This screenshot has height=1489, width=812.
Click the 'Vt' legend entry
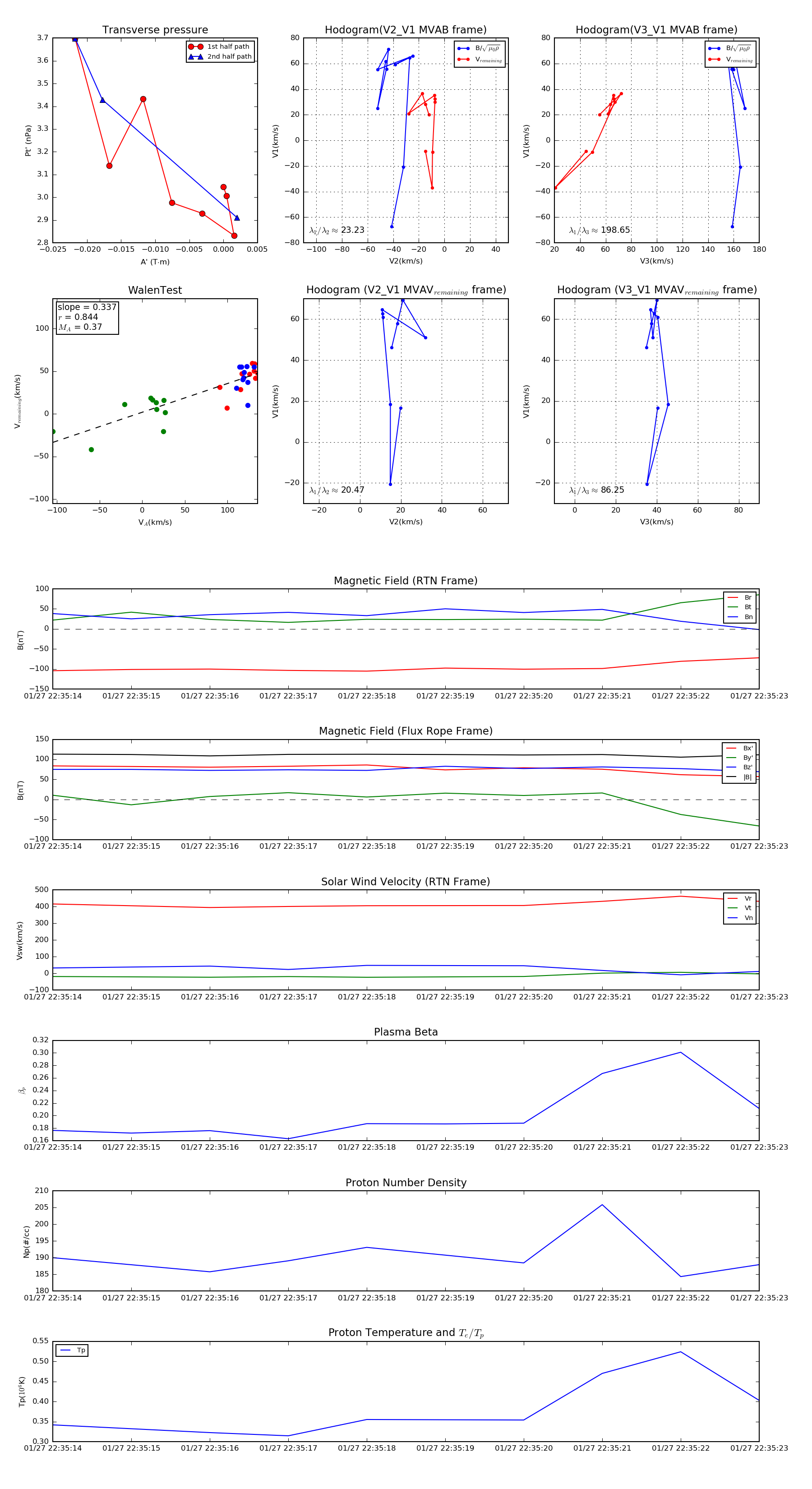click(x=740, y=908)
